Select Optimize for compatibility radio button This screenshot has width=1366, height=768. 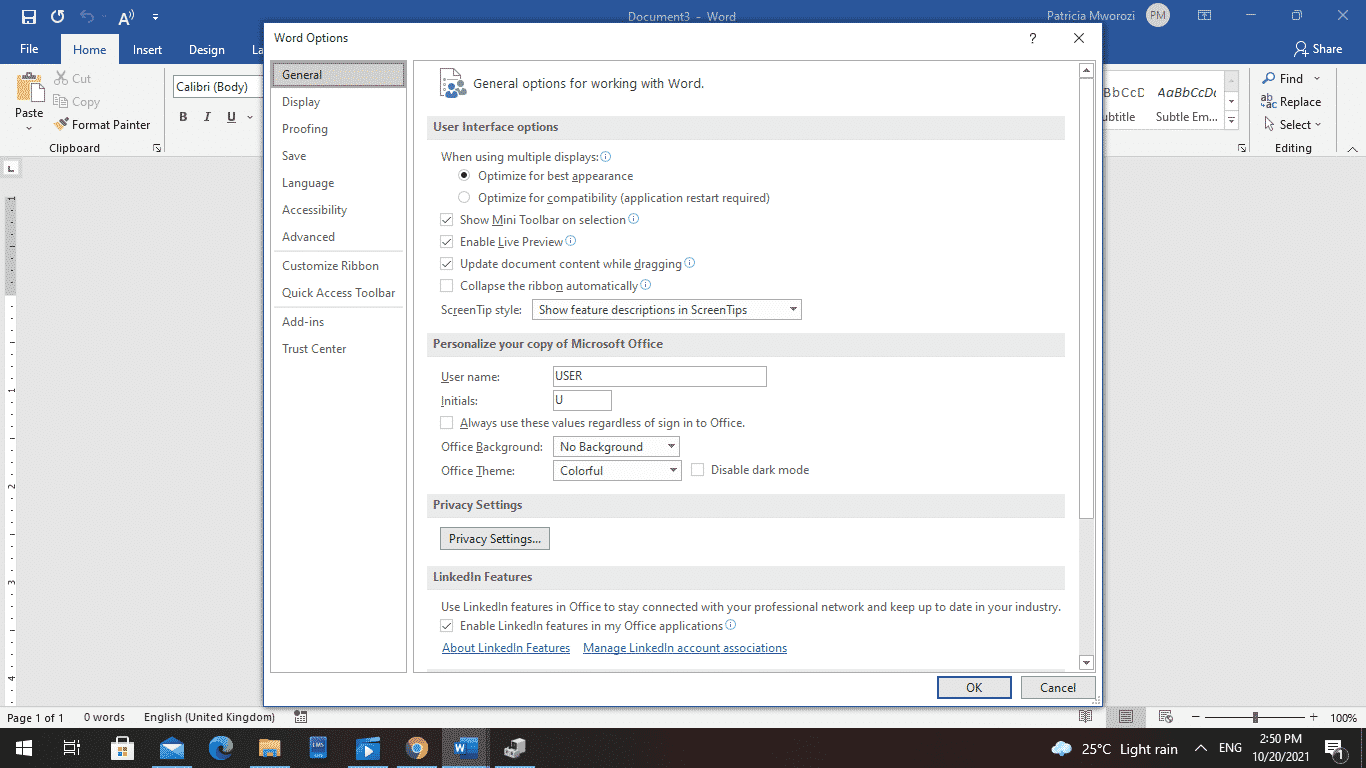(x=463, y=197)
